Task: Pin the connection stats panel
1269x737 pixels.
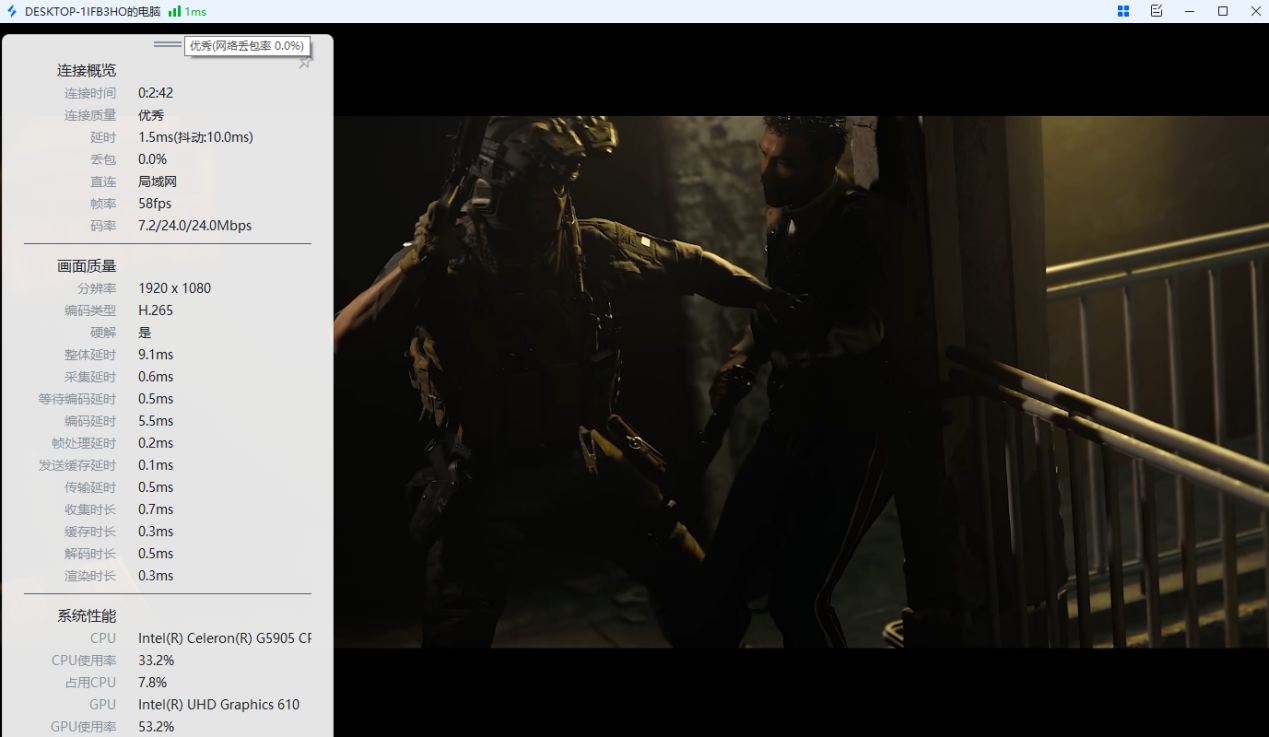Action: click(305, 62)
